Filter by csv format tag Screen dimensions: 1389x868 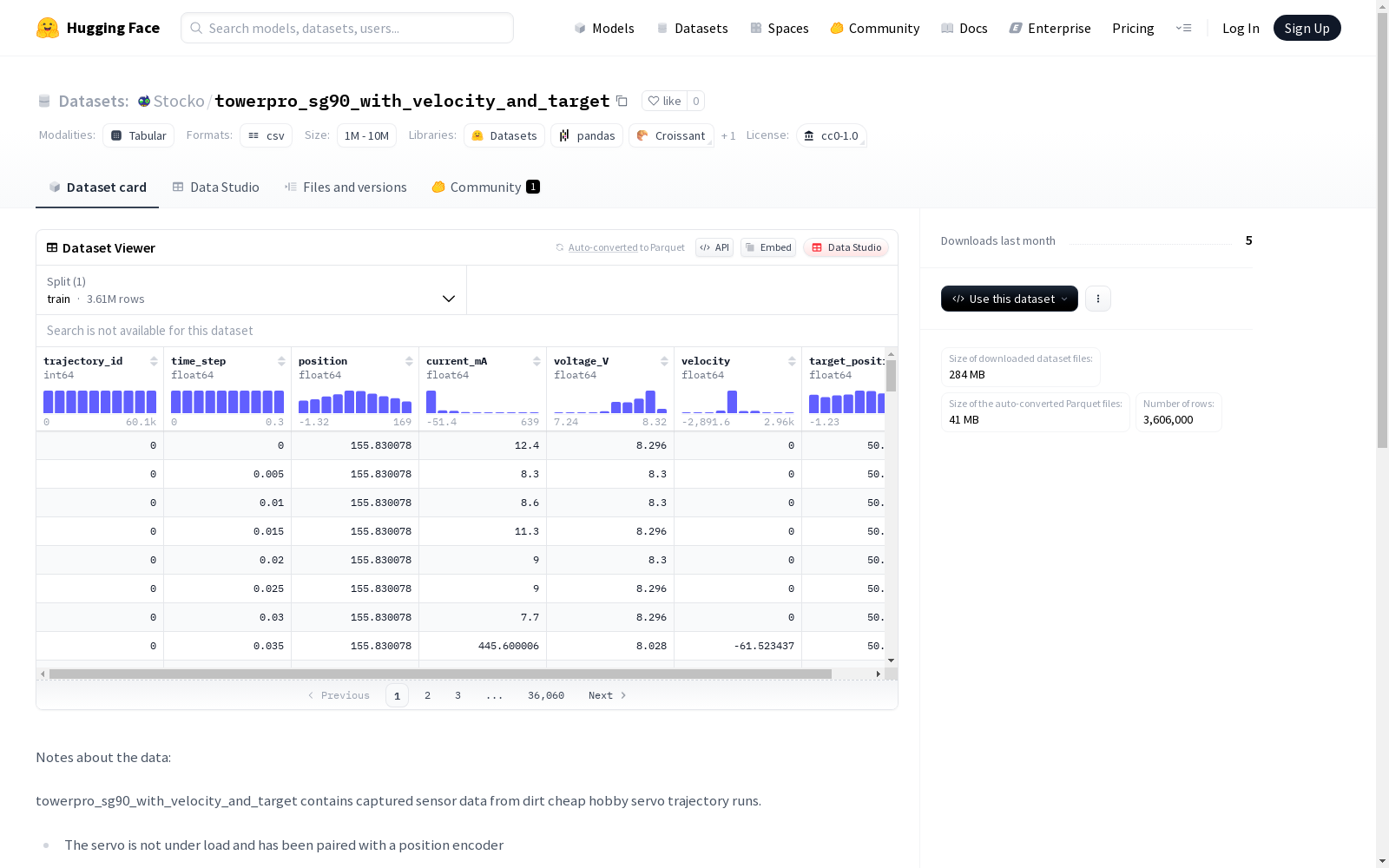coord(267,135)
